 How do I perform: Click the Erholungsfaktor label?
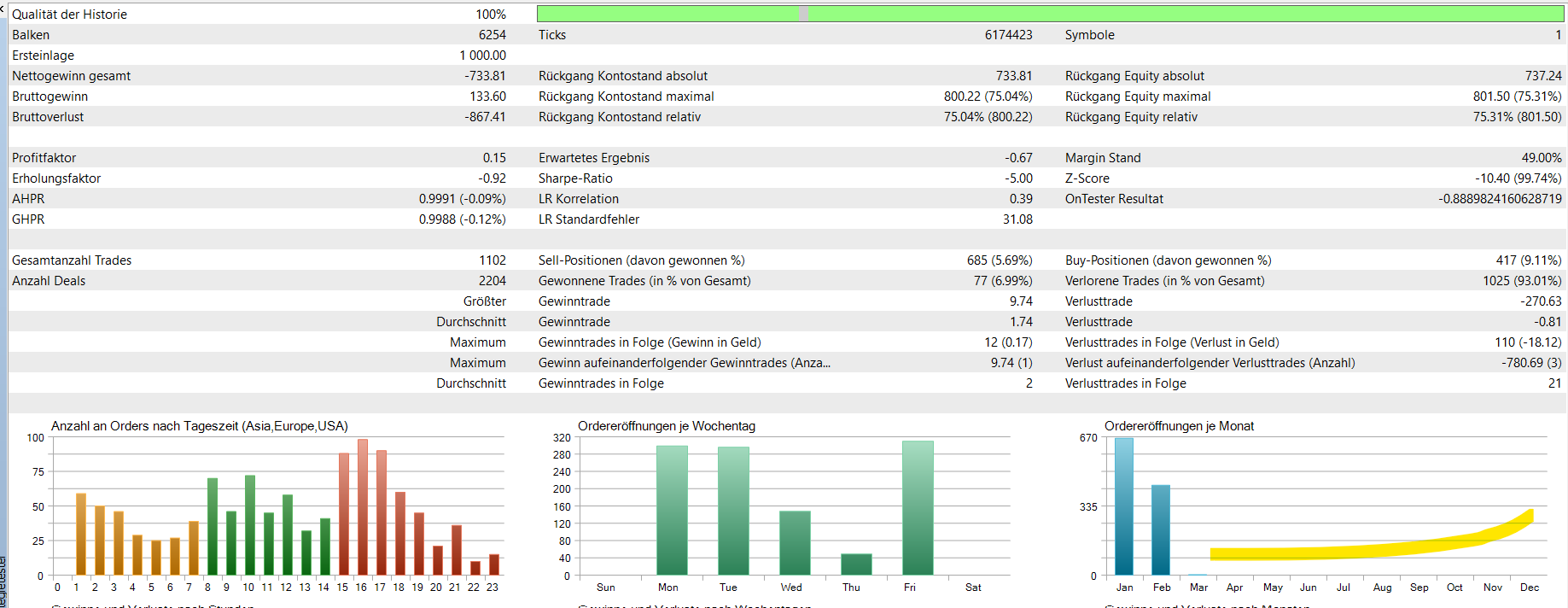pyautogui.click(x=56, y=178)
